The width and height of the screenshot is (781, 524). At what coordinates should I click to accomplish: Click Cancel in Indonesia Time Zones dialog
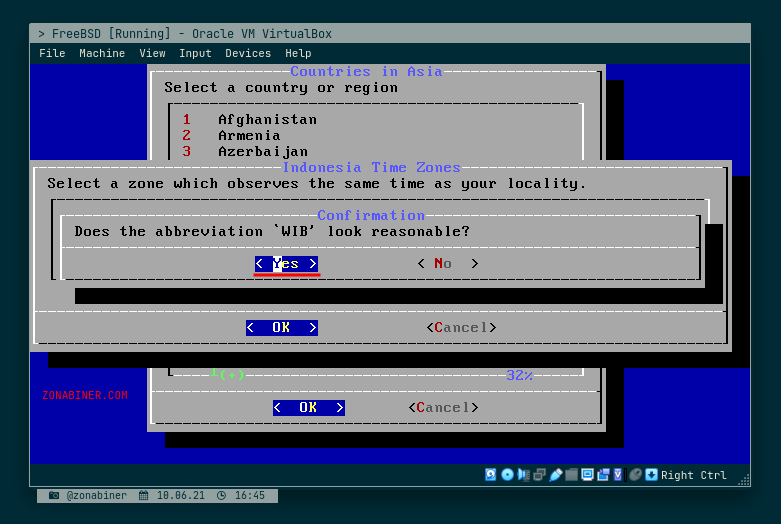(461, 327)
